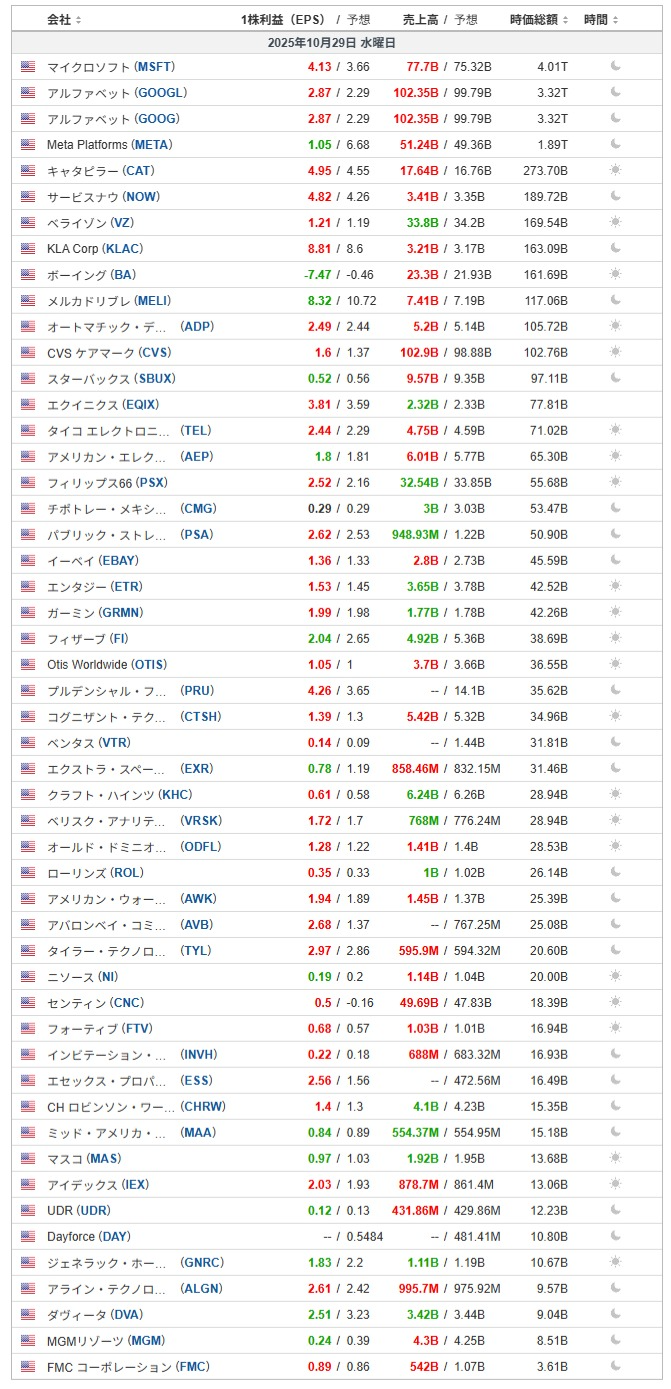Sort the table by 時間 column
Image resolution: width=671 pixels, height=1389 pixels.
[601, 20]
